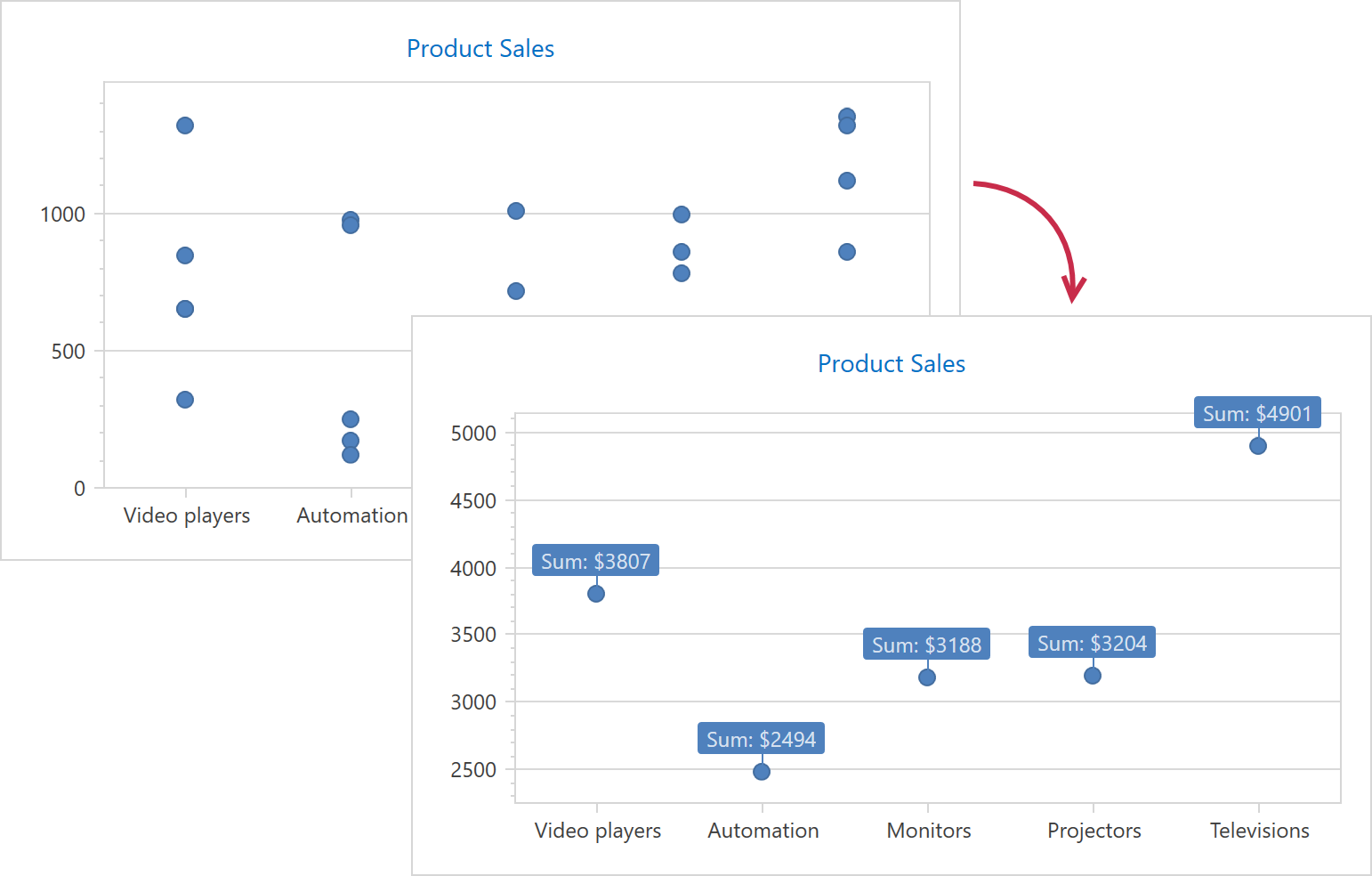
Task: Click the "Sum: $3807" data label
Action: (595, 561)
